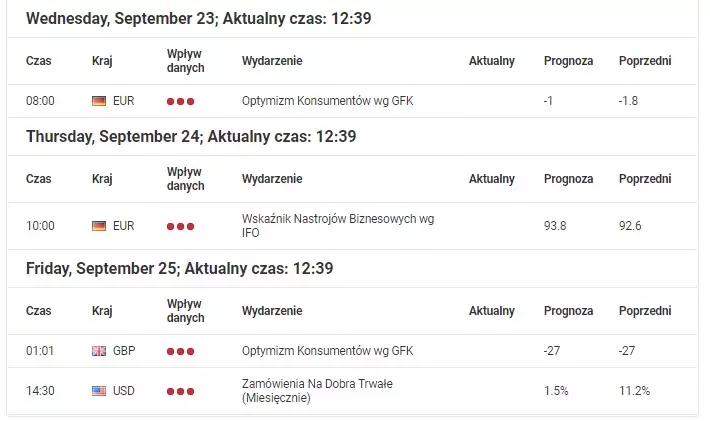
Task: Open Friday's GBP Optymizm Konsumentów wg GFK event
Action: 327,351
